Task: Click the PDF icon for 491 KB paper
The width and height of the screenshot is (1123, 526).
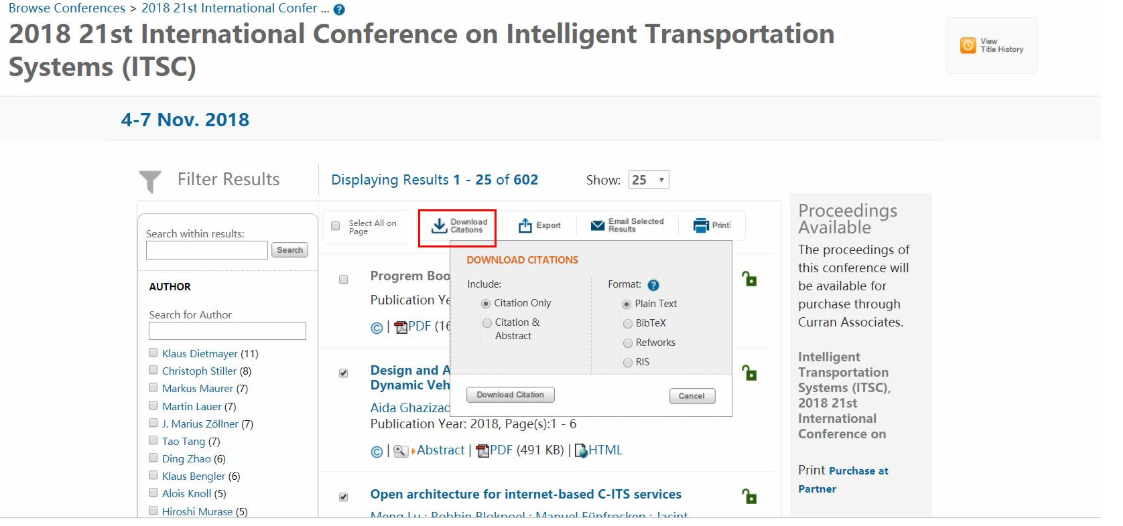Action: click(483, 451)
